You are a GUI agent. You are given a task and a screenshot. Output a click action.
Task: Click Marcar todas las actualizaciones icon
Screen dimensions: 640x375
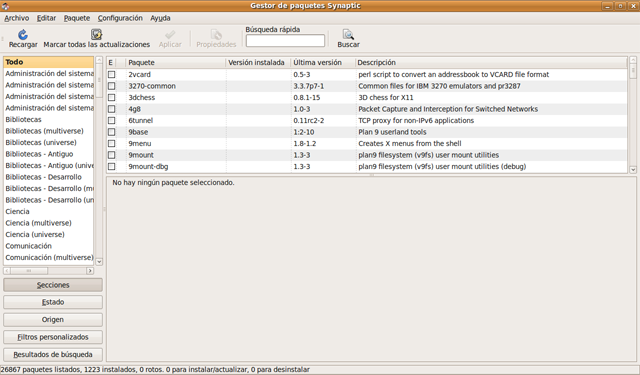point(96,34)
